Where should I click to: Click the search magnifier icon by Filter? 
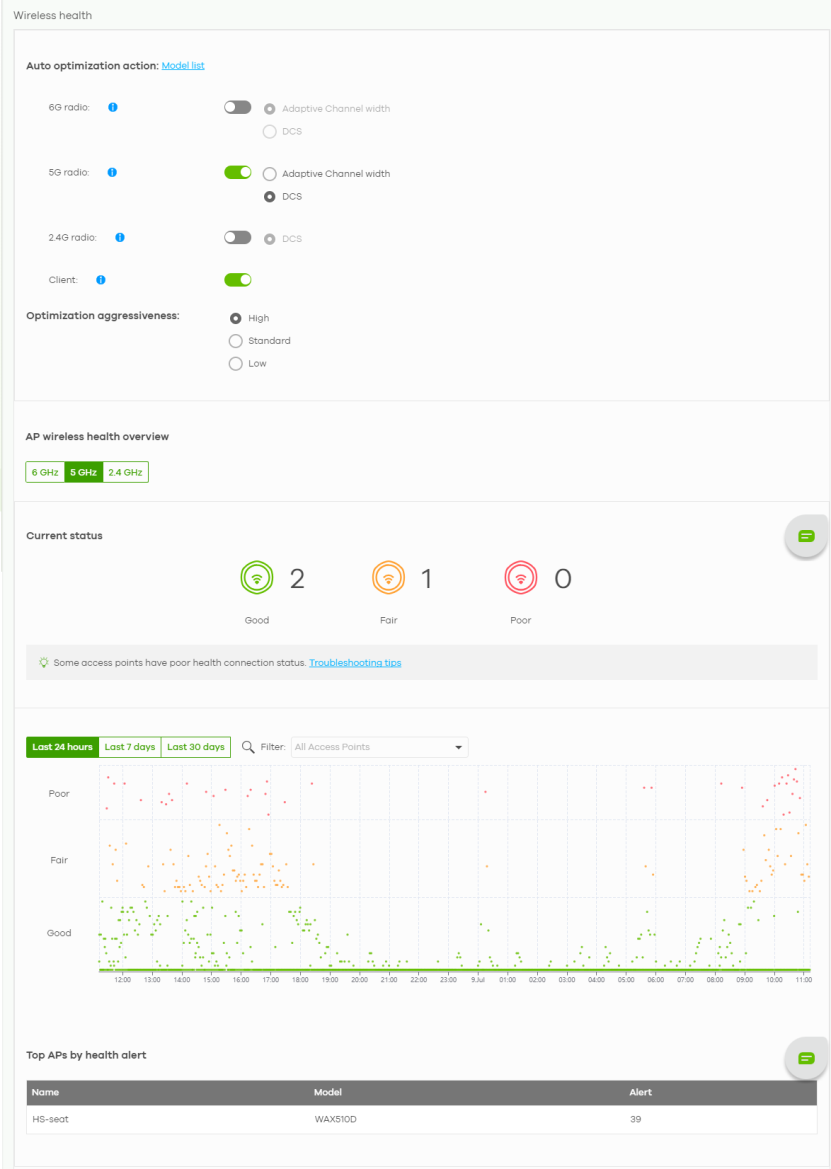249,747
